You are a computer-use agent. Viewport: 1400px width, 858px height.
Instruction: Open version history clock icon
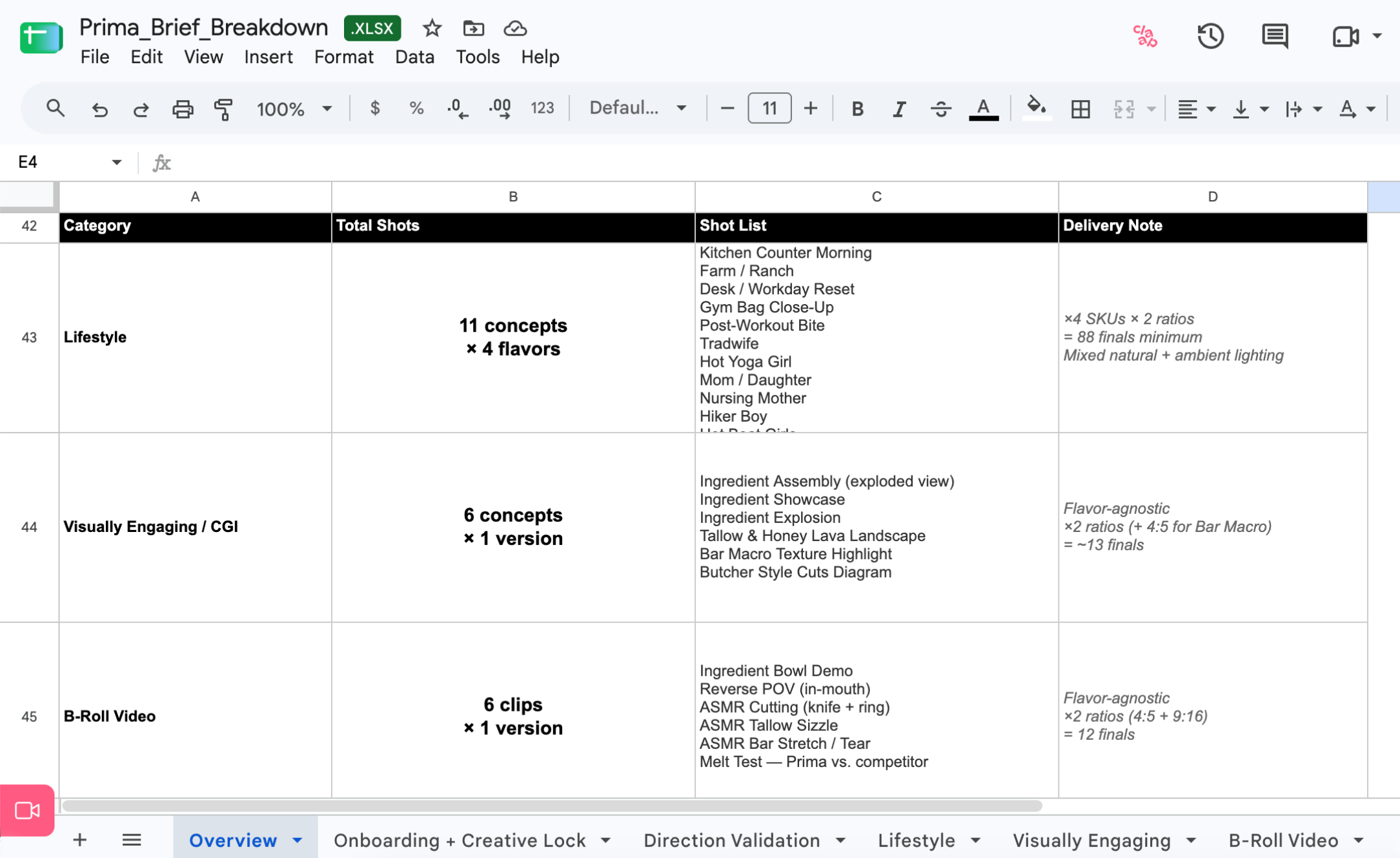[1210, 36]
